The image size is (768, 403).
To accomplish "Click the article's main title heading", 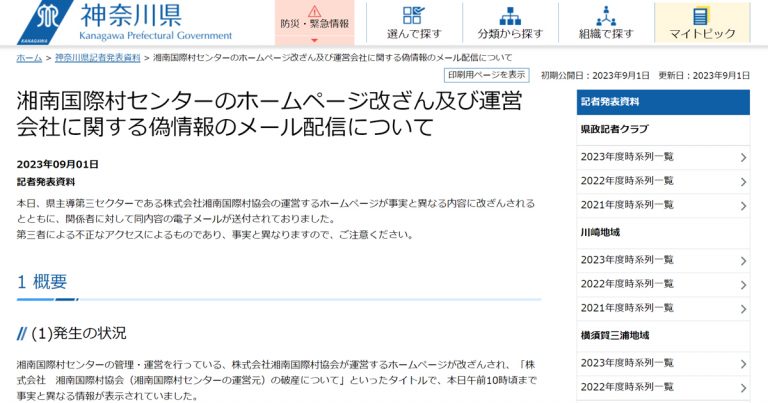I will click(268, 114).
